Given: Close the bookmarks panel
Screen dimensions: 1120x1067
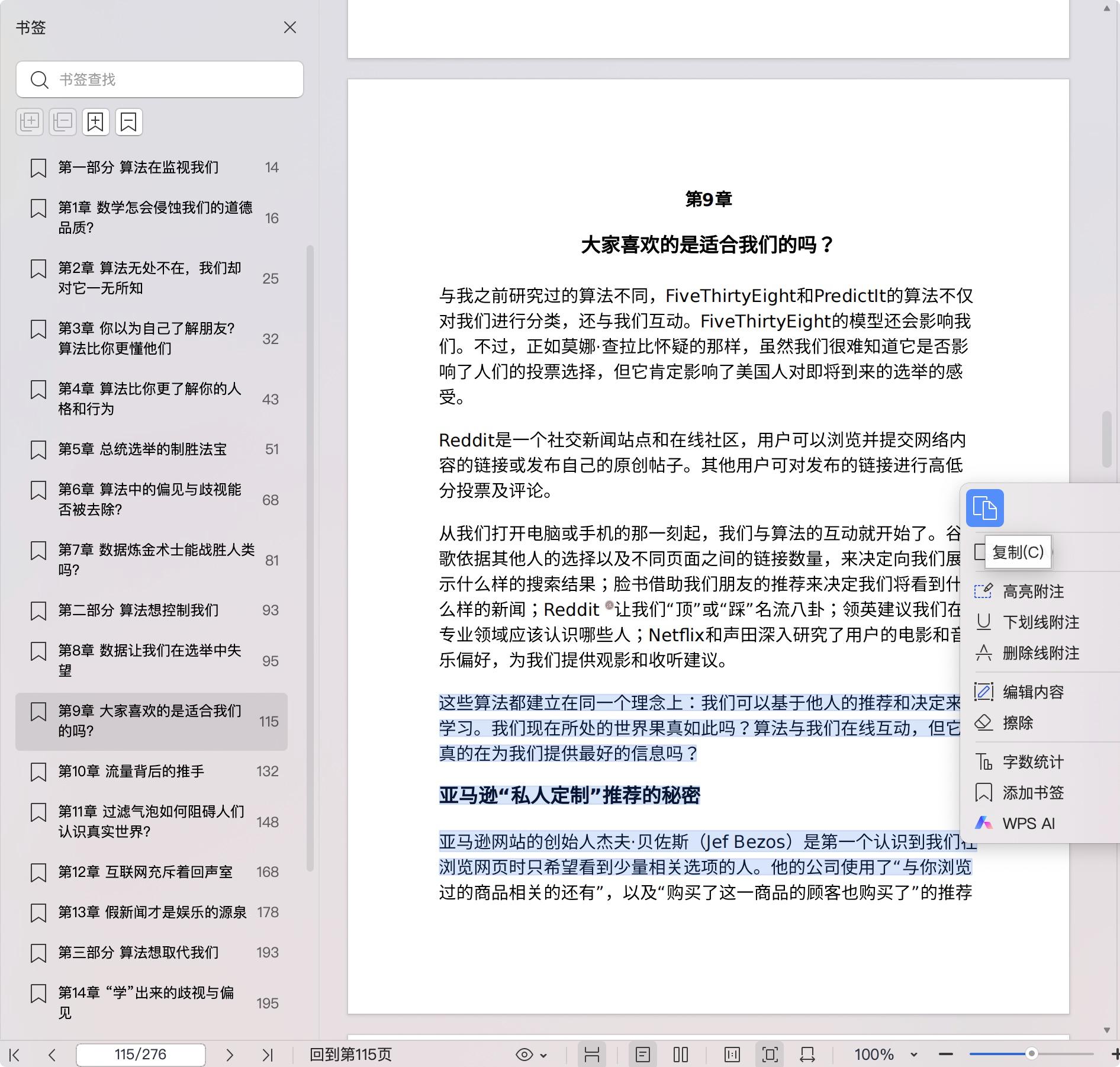Looking at the screenshot, I should (x=289, y=27).
